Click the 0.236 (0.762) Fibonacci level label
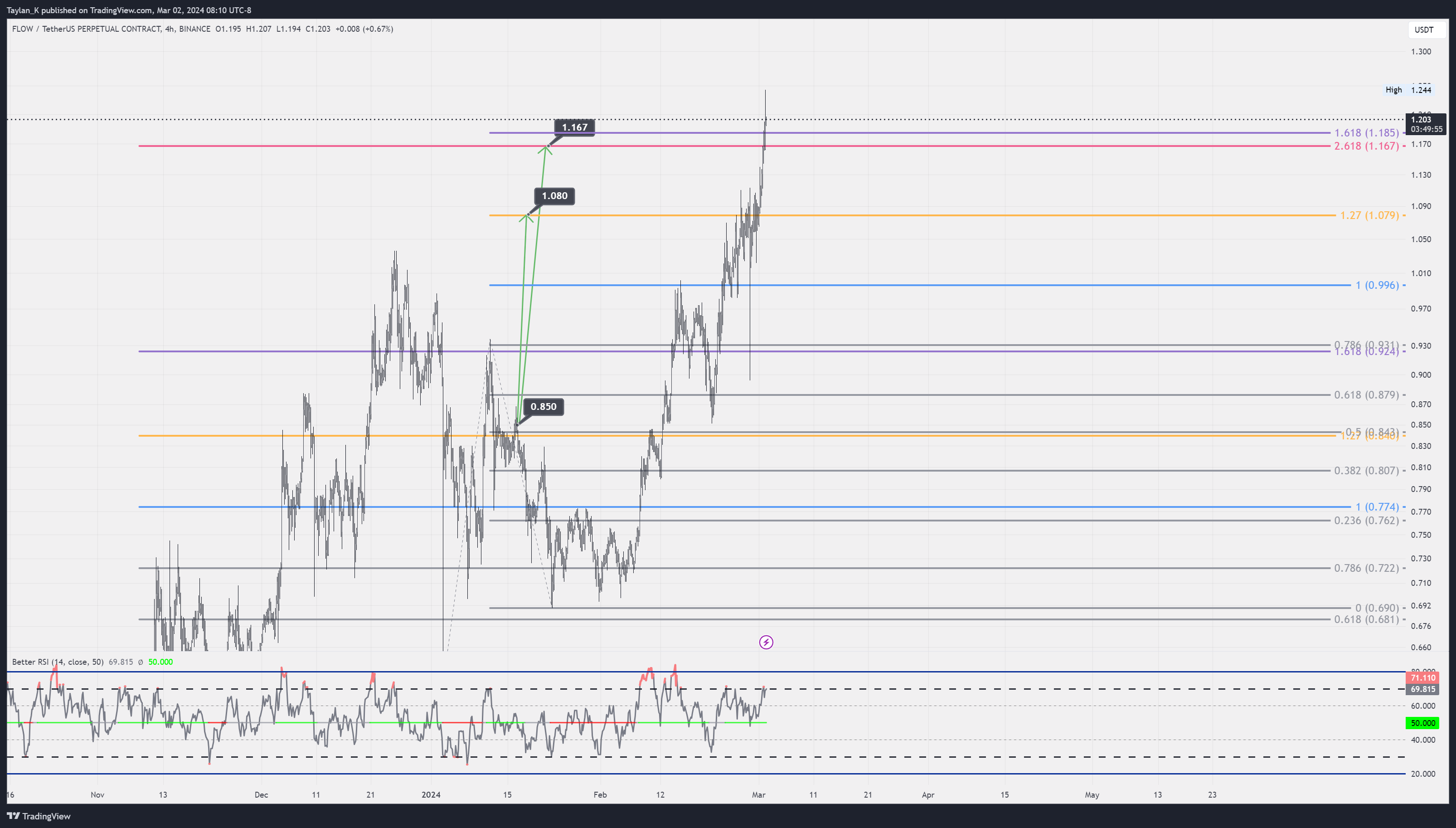Screen dimensions: 1456x828 pos(1366,521)
